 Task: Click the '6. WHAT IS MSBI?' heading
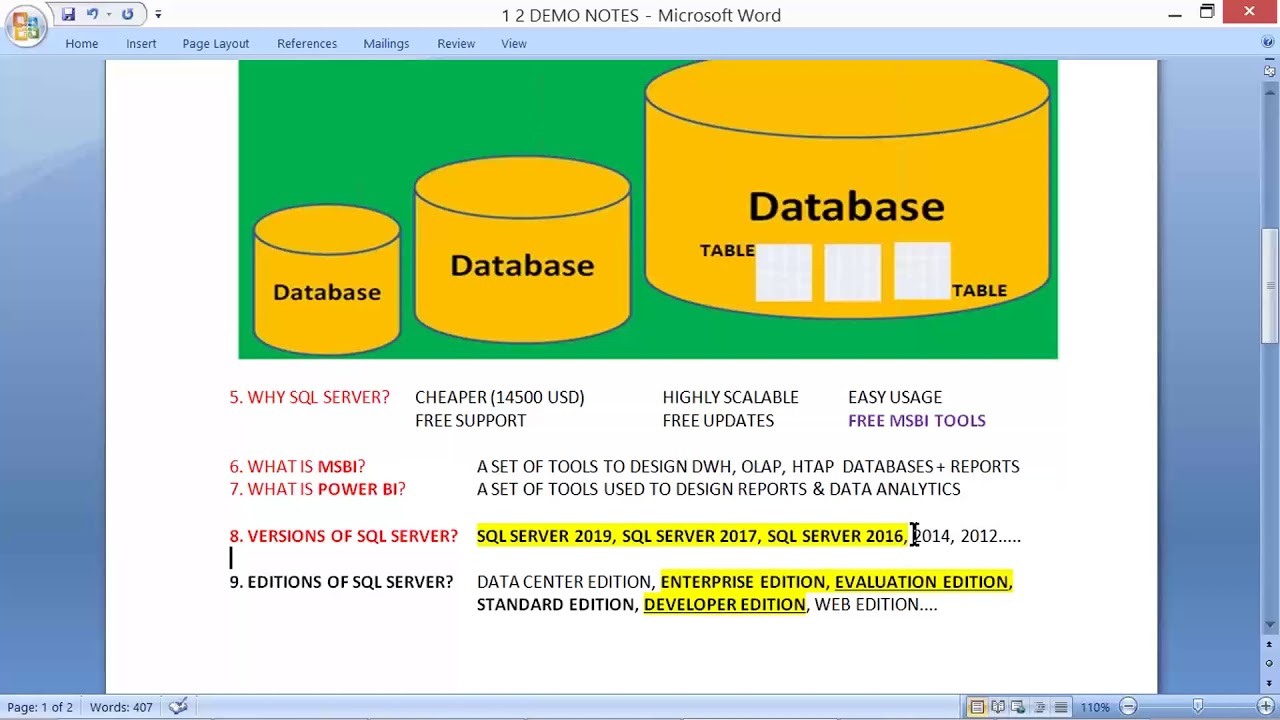[x=297, y=466]
